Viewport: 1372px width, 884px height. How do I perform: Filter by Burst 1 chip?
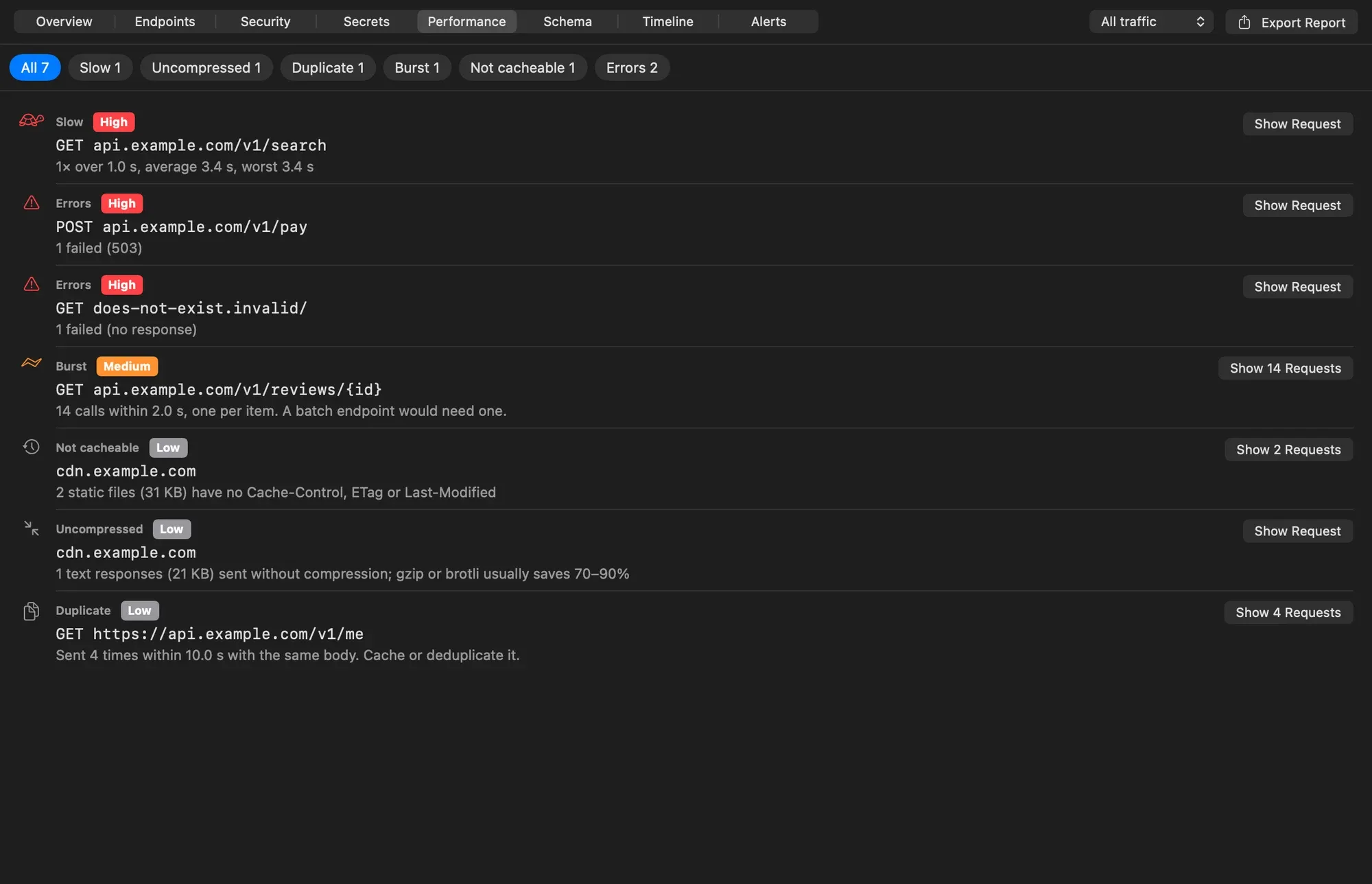point(417,67)
